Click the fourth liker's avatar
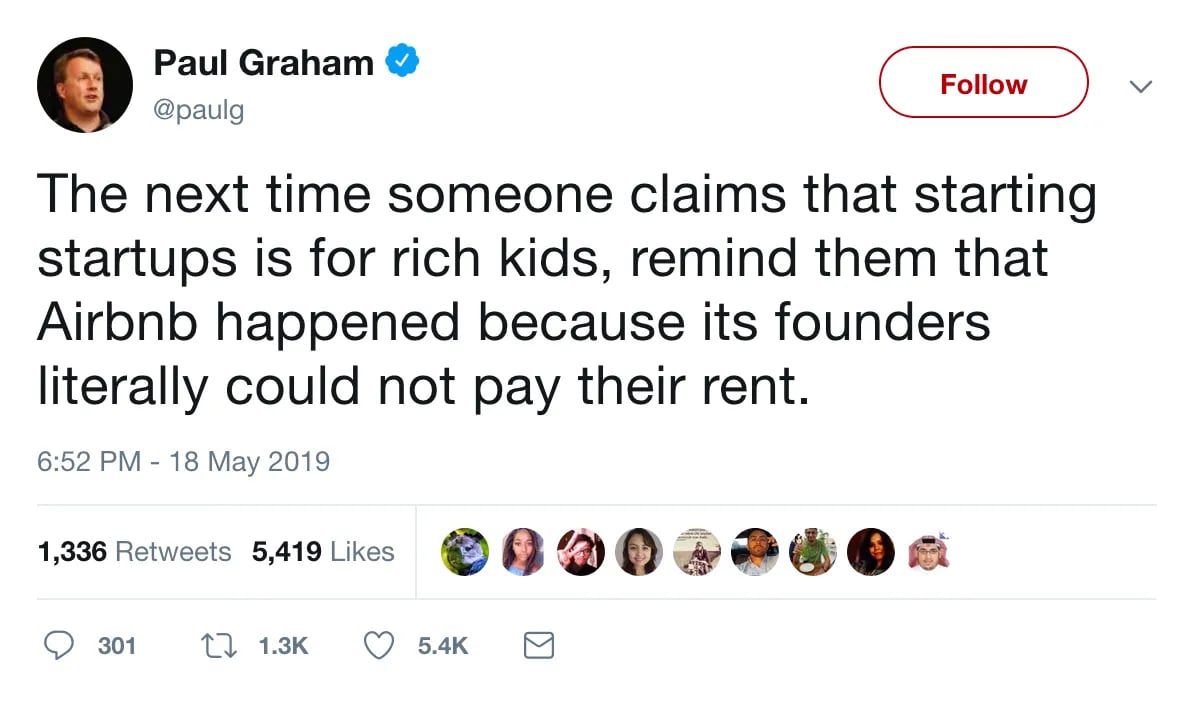This screenshot has width=1204, height=702. [639, 552]
